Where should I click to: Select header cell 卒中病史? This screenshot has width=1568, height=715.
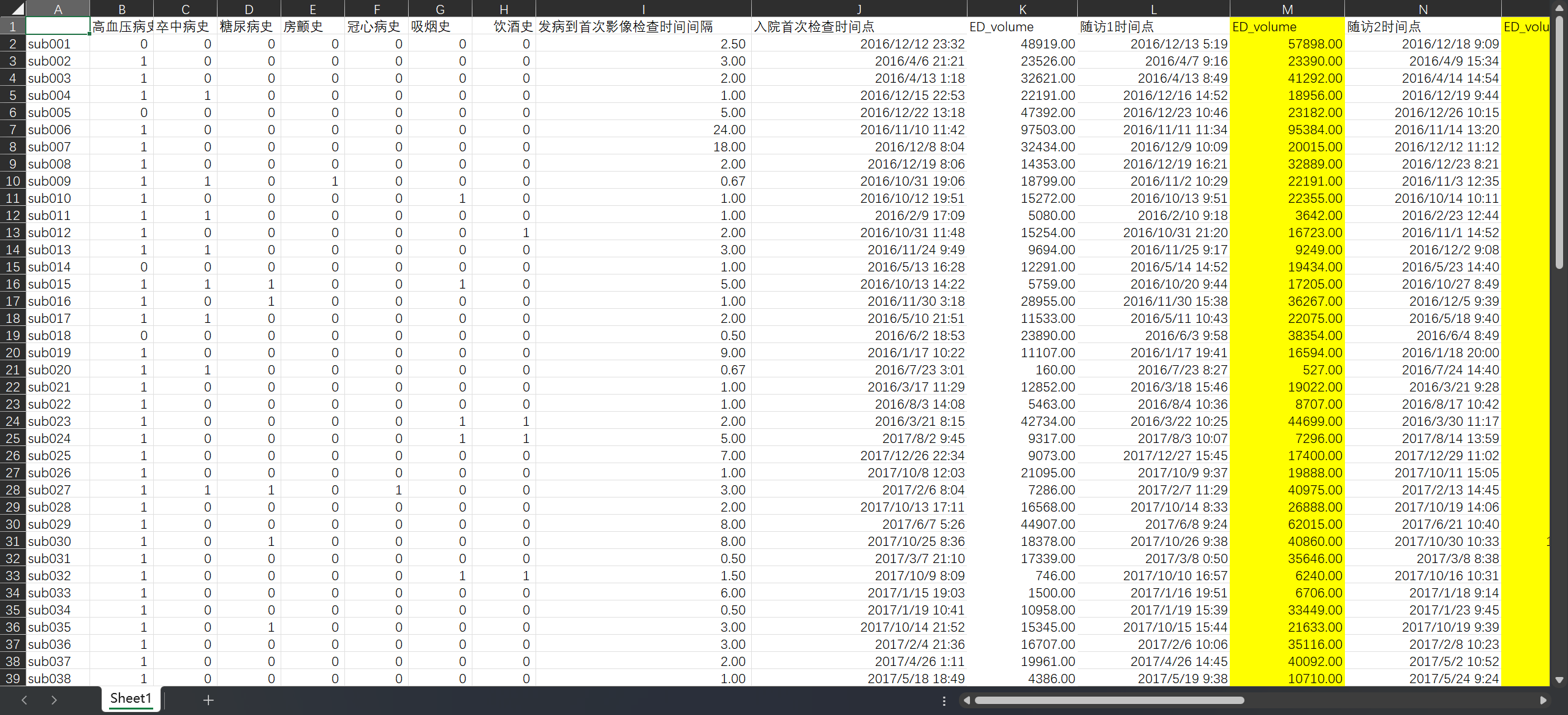(186, 26)
